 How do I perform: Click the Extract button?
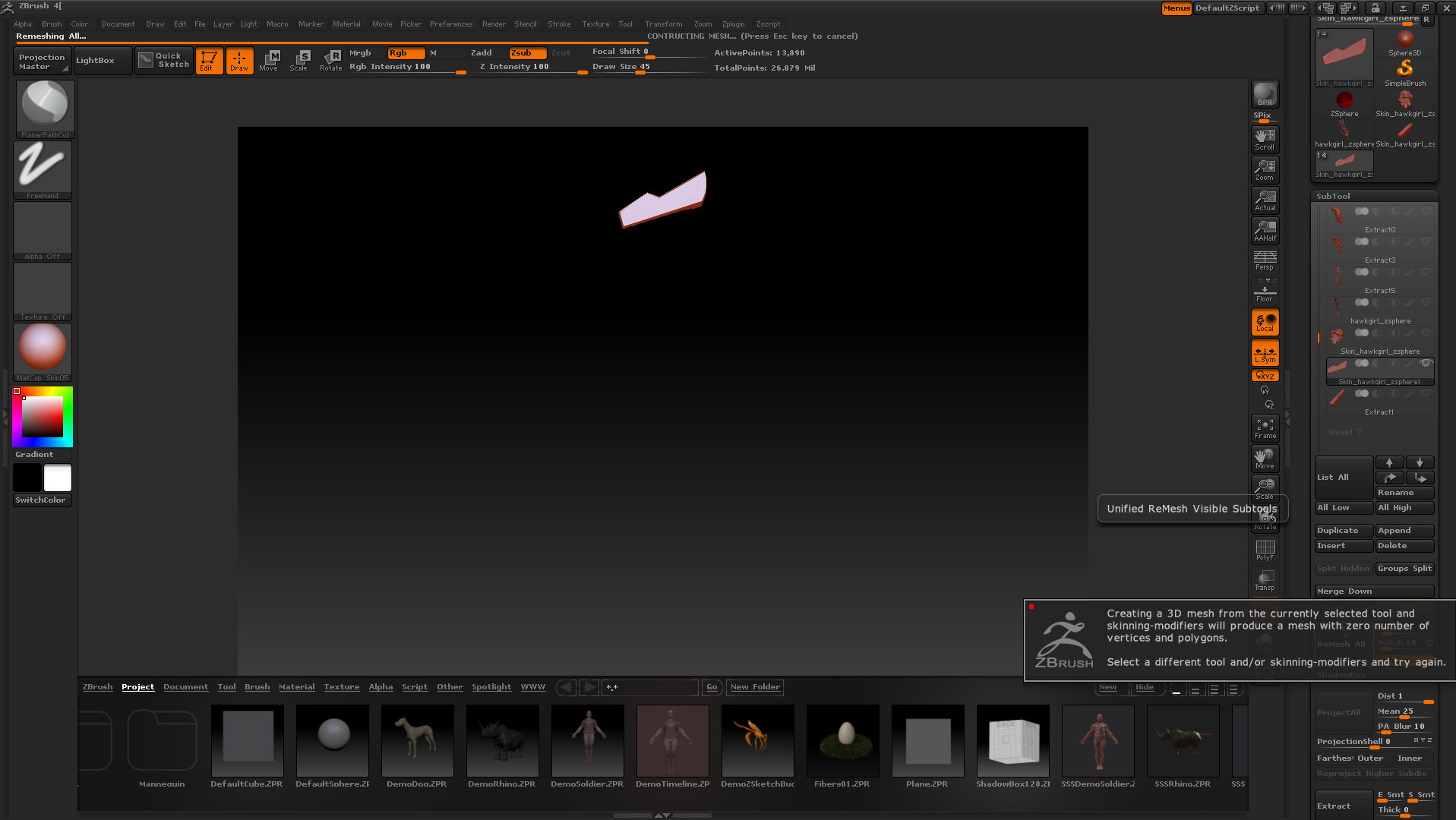coord(1344,806)
